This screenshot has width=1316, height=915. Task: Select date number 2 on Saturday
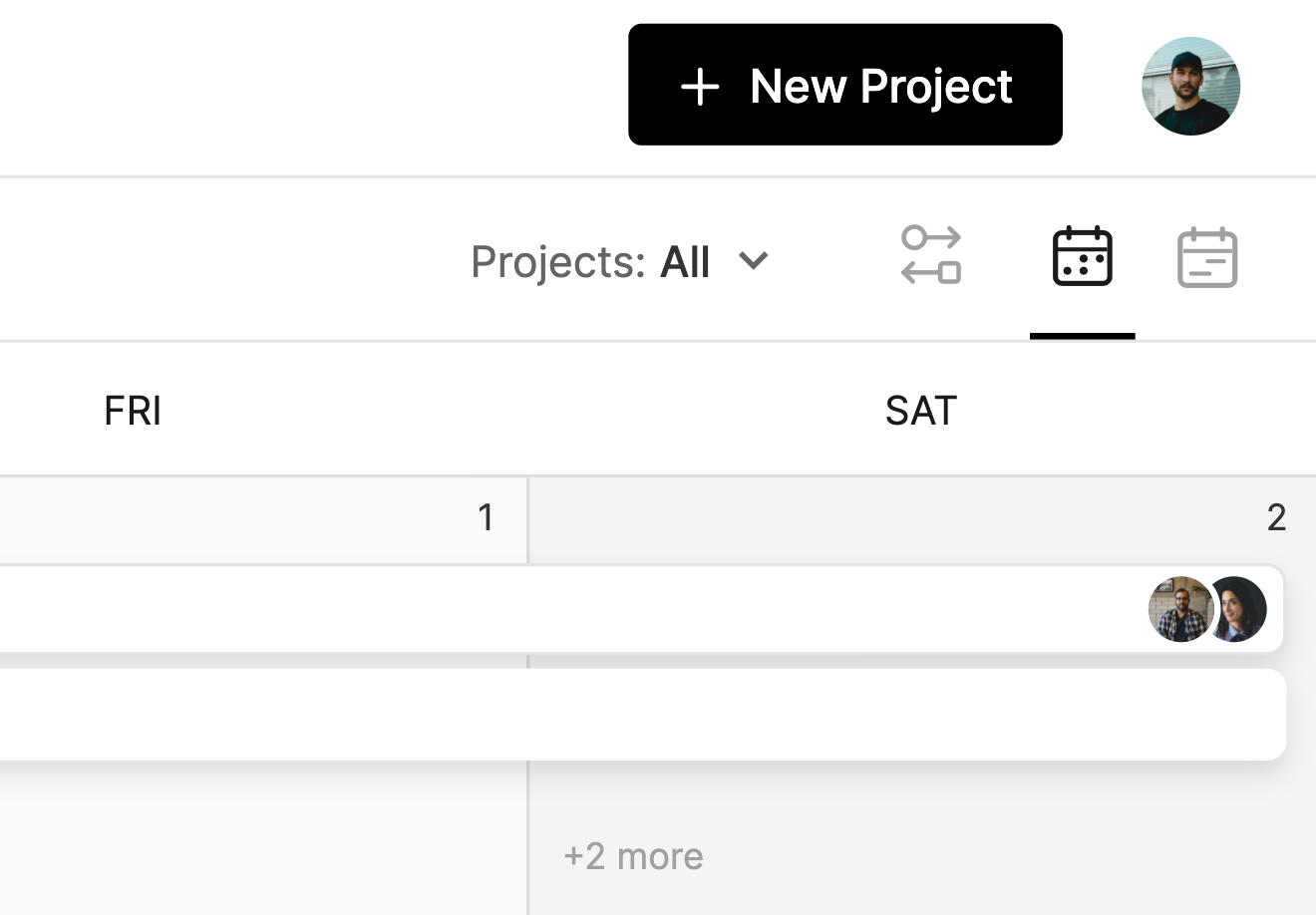pyautogui.click(x=1276, y=517)
